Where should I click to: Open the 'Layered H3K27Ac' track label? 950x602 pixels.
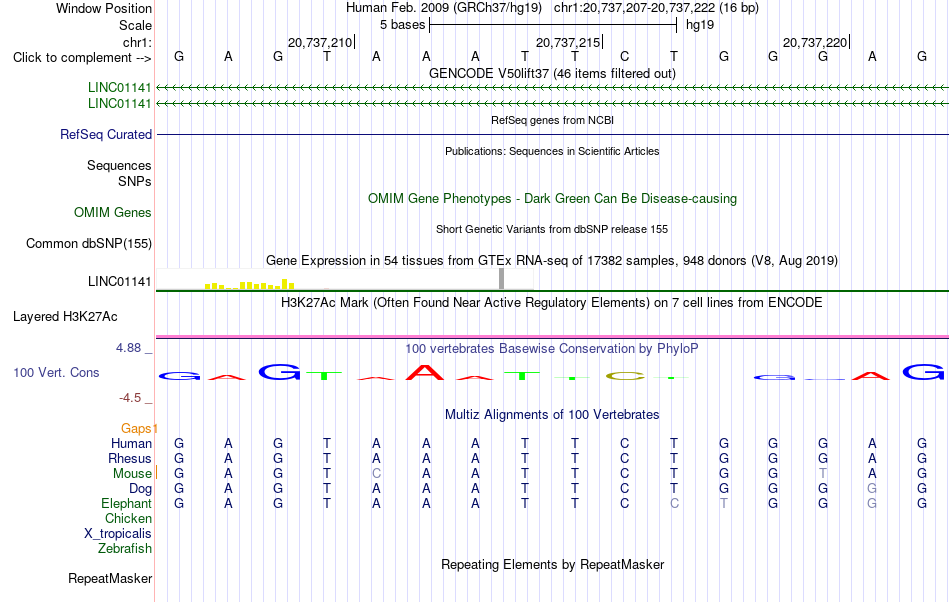(x=65, y=317)
